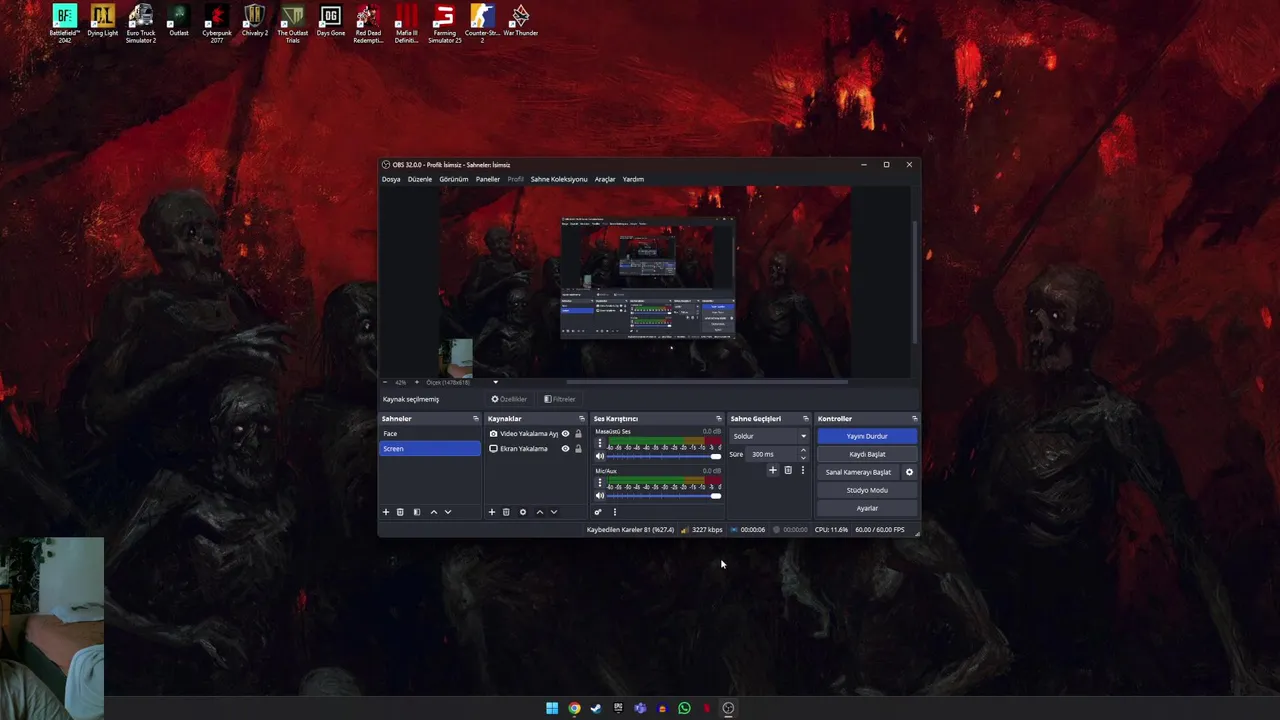Open source properties gear in the Kaynaklar toolbar
The height and width of the screenshot is (720, 1280).
(522, 512)
